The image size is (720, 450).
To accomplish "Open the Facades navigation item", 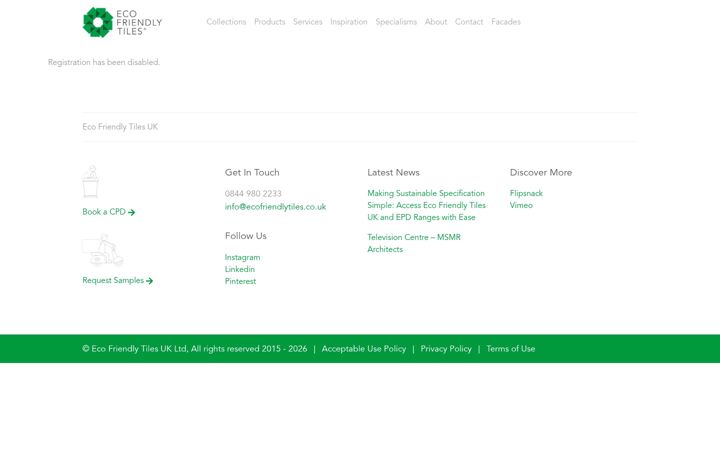I will point(506,22).
